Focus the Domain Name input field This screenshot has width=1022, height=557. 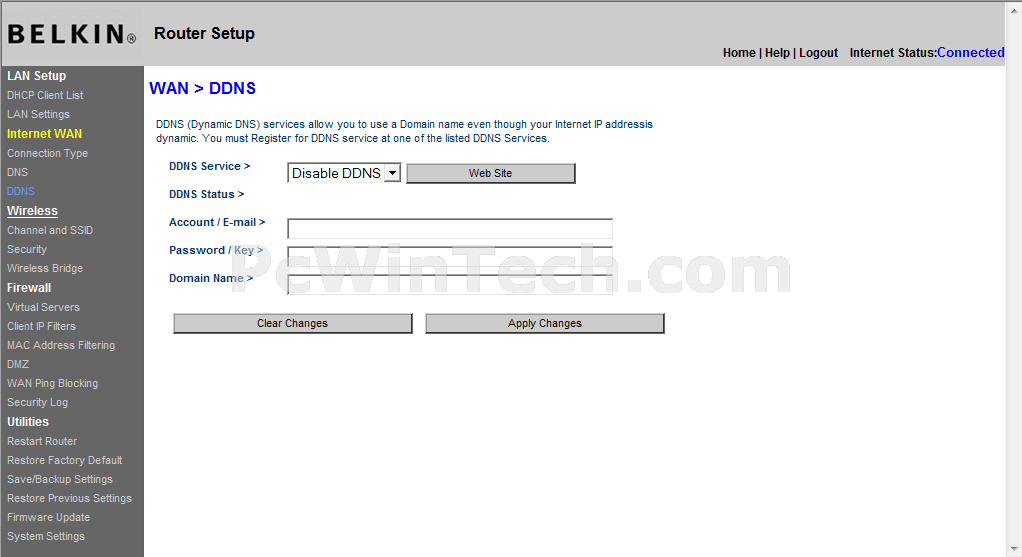[450, 285]
